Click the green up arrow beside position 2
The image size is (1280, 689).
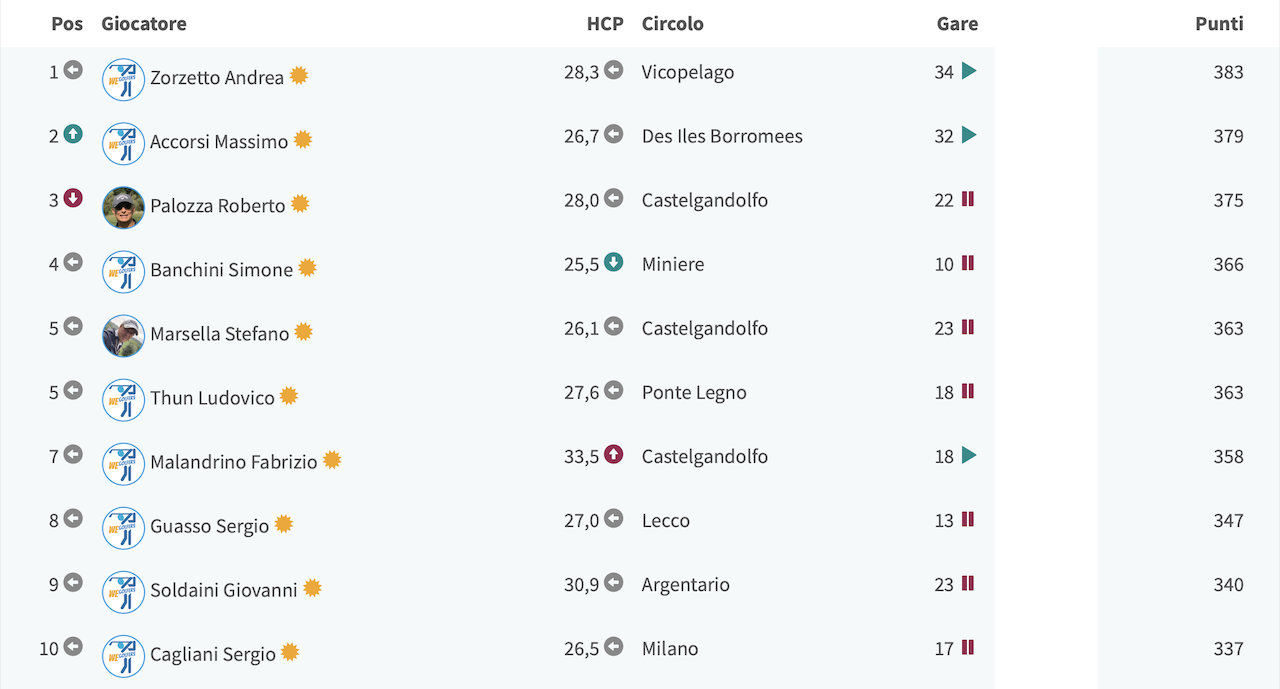(x=73, y=134)
